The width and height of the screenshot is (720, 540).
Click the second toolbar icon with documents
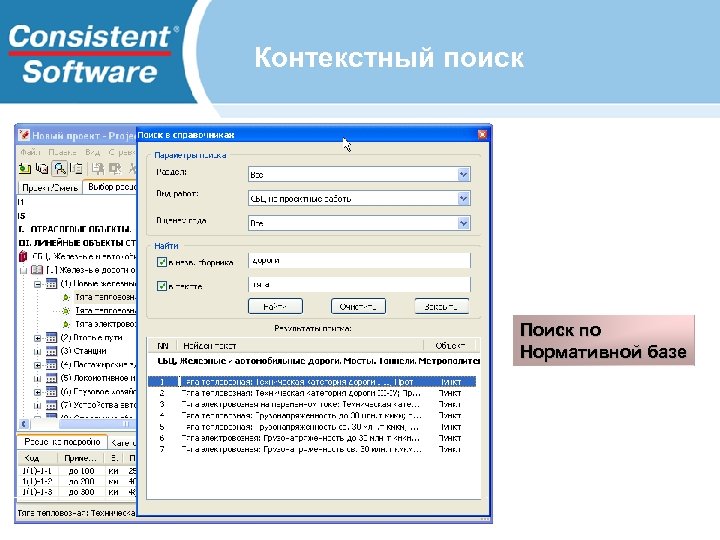[42, 169]
